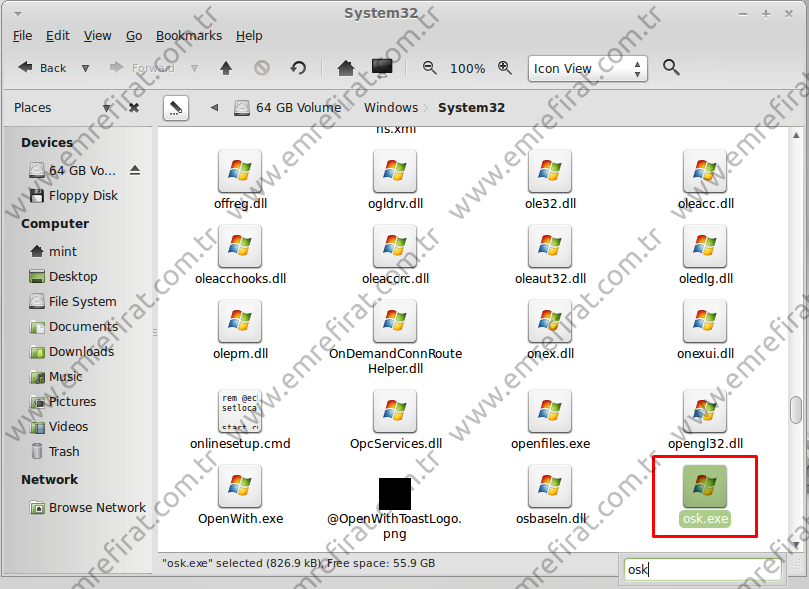Eject the 64 GB volume
Viewport: 809px width, 589px height.
click(x=135, y=170)
